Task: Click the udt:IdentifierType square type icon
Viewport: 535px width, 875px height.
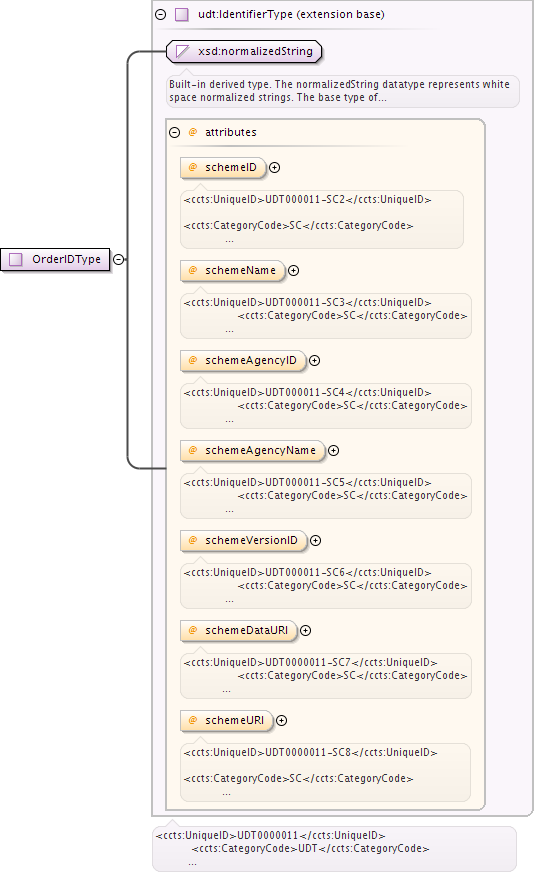Action: click(x=182, y=15)
